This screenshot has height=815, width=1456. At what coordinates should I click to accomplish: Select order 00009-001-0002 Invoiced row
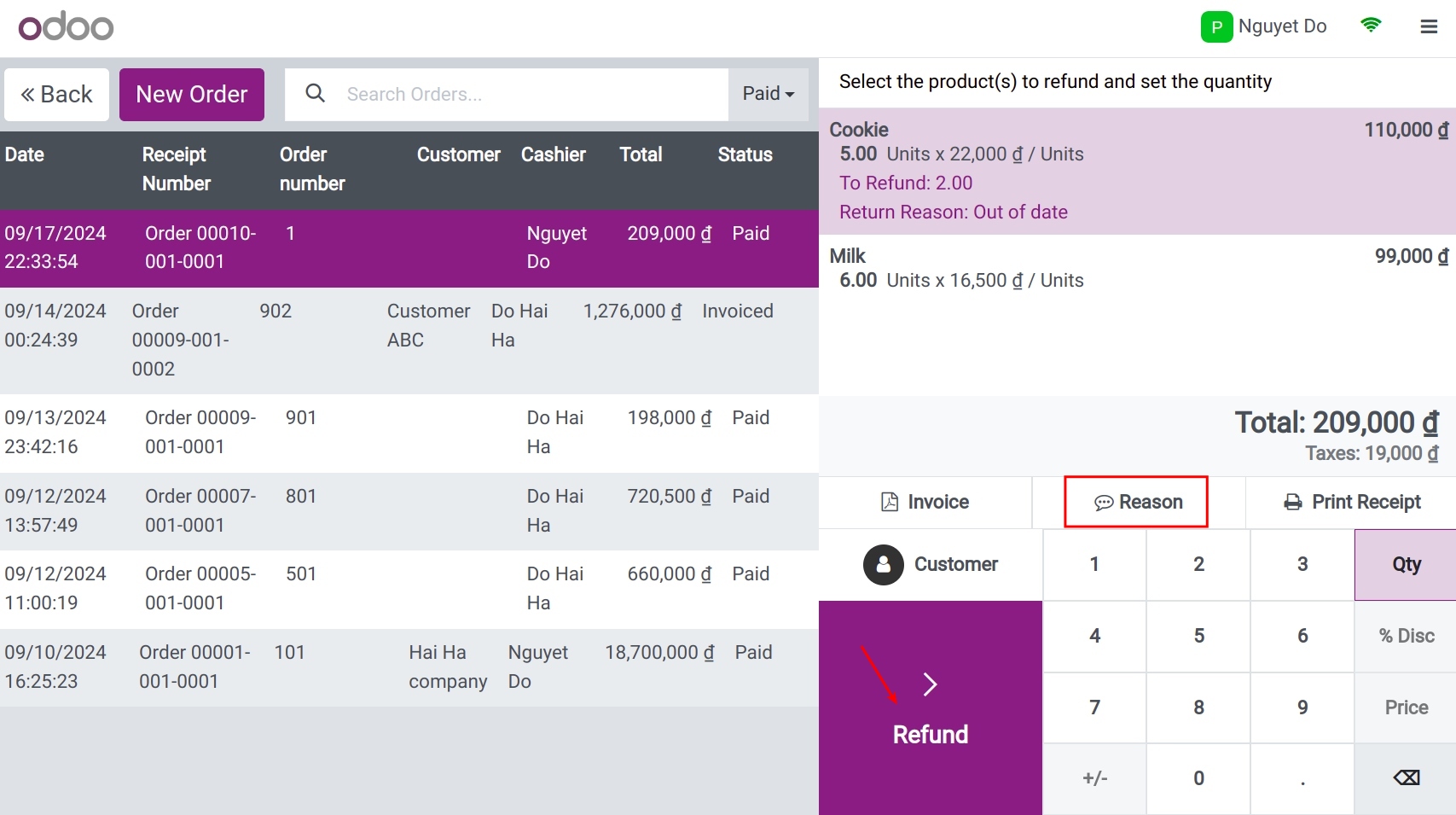[409, 341]
